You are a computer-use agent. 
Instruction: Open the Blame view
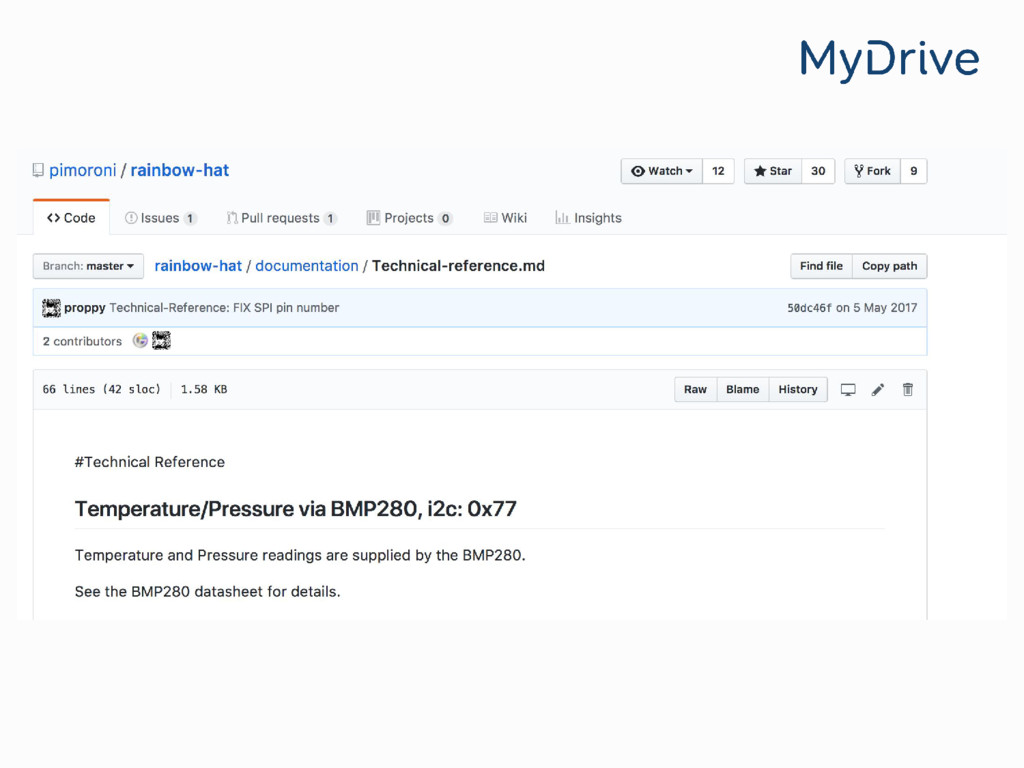pyautogui.click(x=743, y=389)
